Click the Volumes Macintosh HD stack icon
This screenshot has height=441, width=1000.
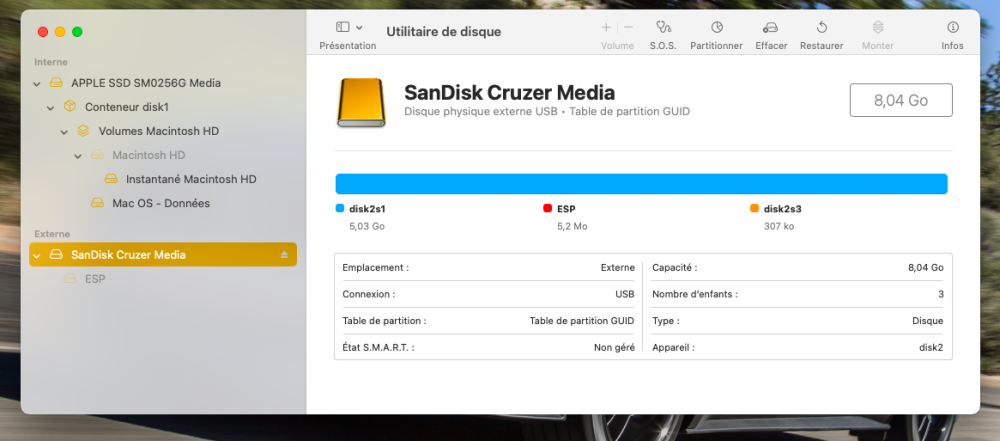(x=83, y=131)
